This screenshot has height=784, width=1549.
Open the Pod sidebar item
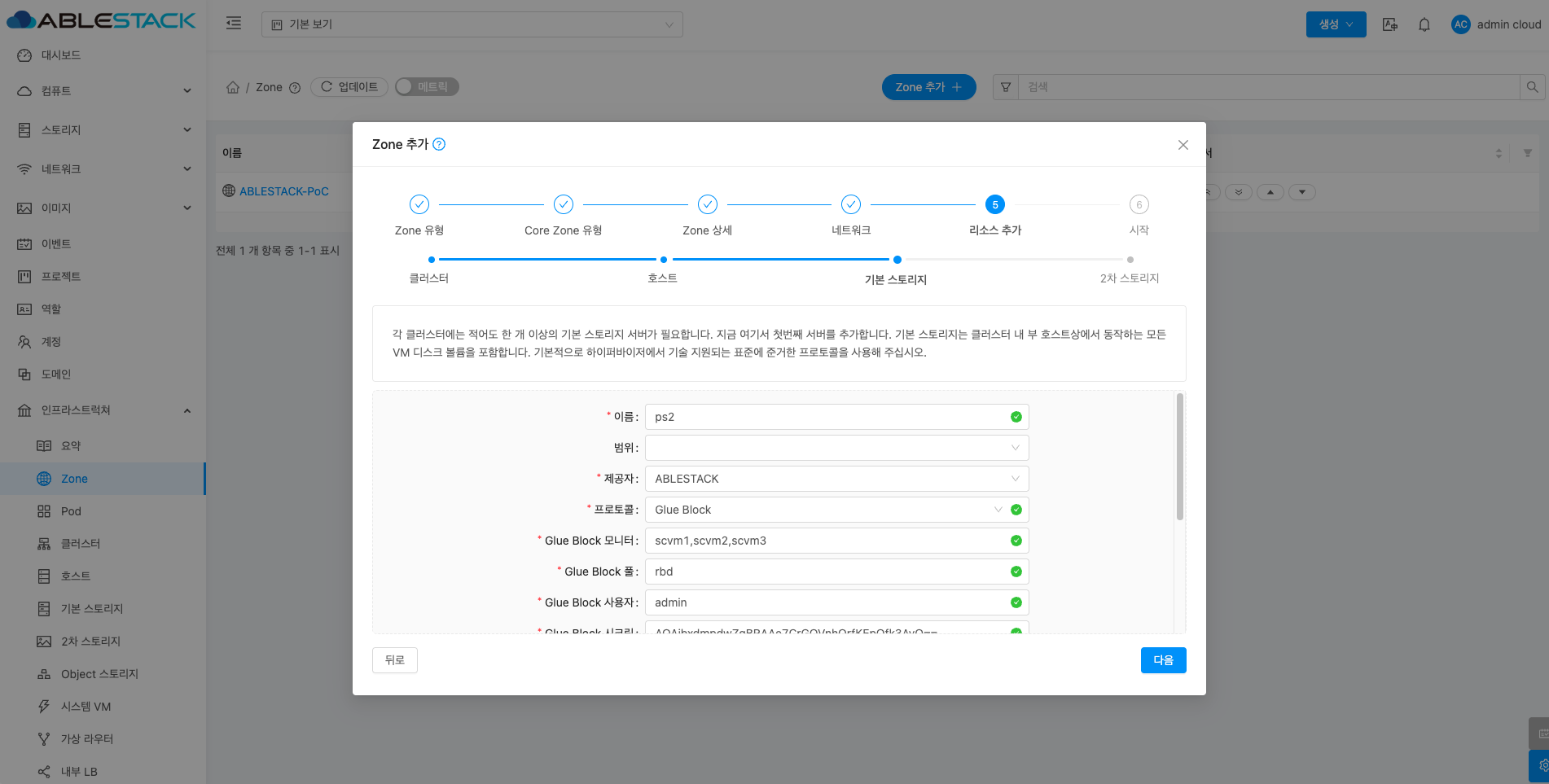point(71,511)
